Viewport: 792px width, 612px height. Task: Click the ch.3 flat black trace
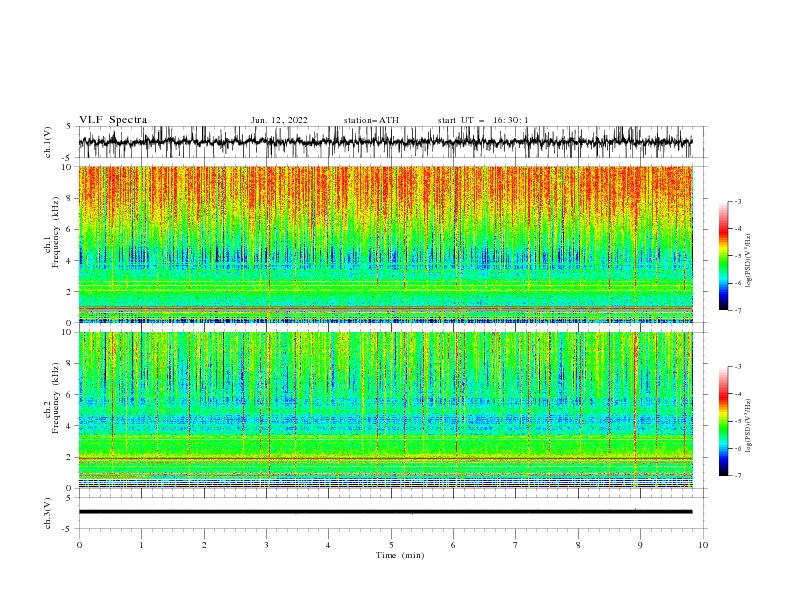pos(385,512)
